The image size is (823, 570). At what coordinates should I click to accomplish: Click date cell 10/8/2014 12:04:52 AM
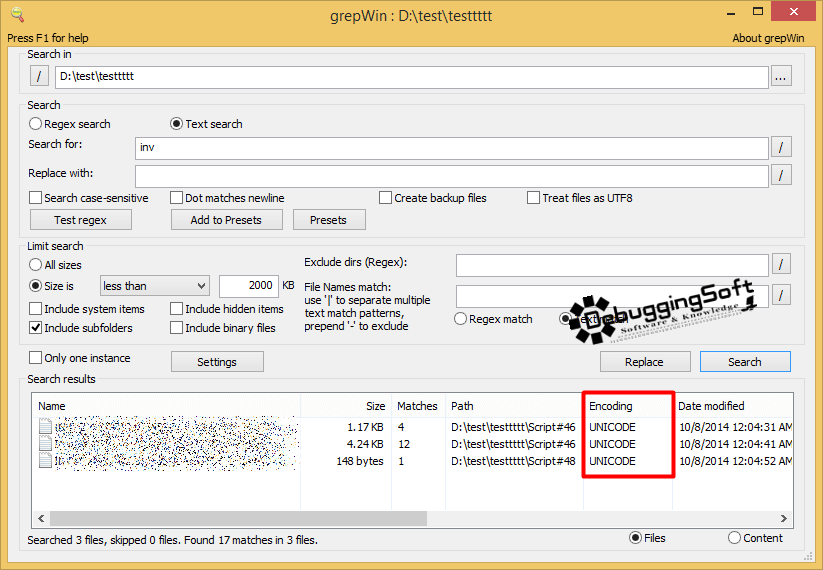(735, 461)
